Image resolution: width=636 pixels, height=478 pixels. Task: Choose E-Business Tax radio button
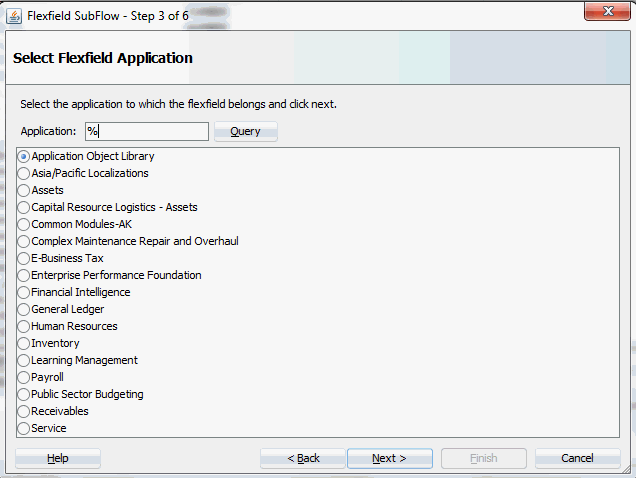(x=24, y=258)
